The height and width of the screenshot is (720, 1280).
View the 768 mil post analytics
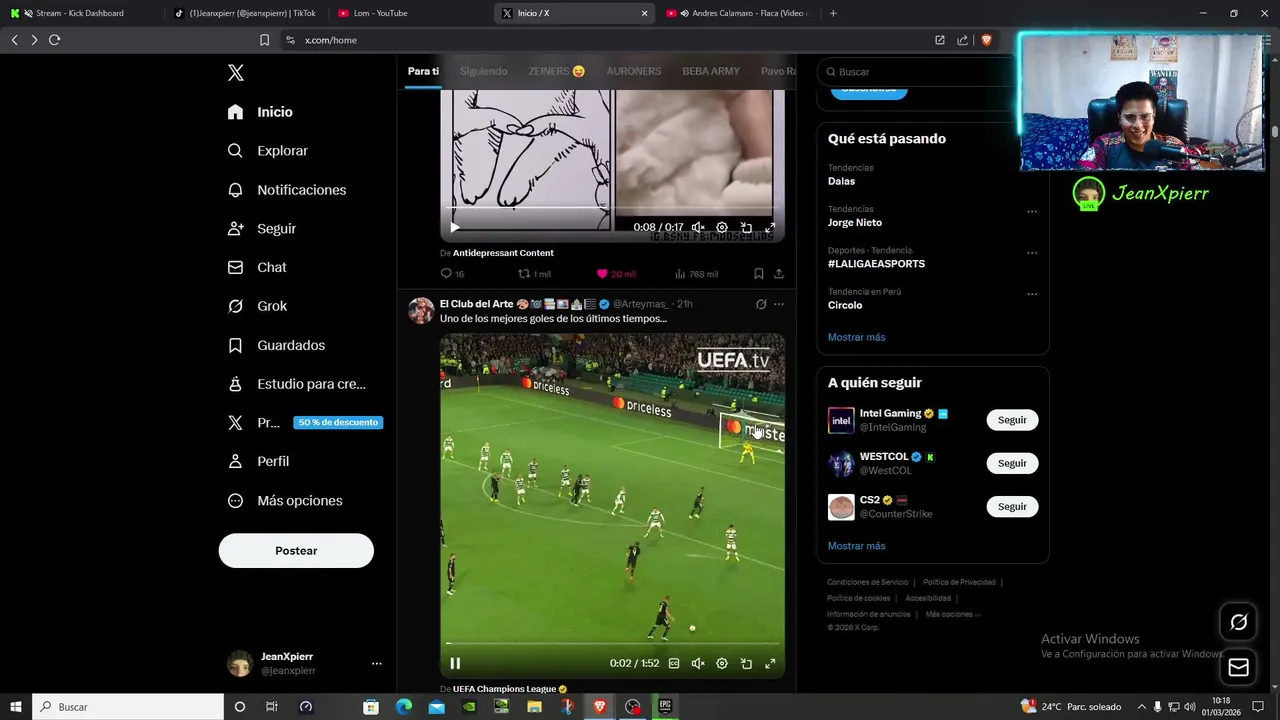[697, 274]
